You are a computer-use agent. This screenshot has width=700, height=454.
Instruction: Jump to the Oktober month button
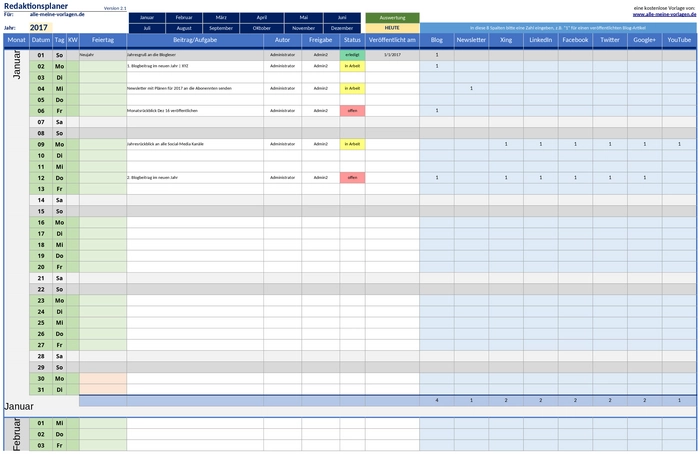point(262,28)
